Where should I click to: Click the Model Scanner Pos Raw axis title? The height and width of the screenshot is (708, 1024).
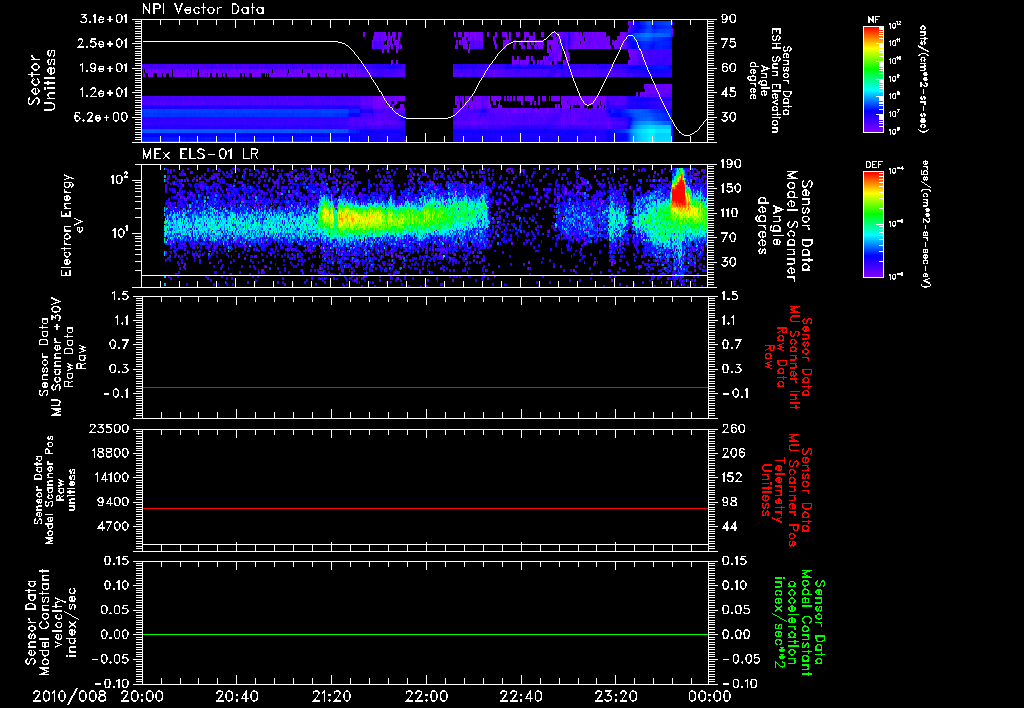coord(55,490)
